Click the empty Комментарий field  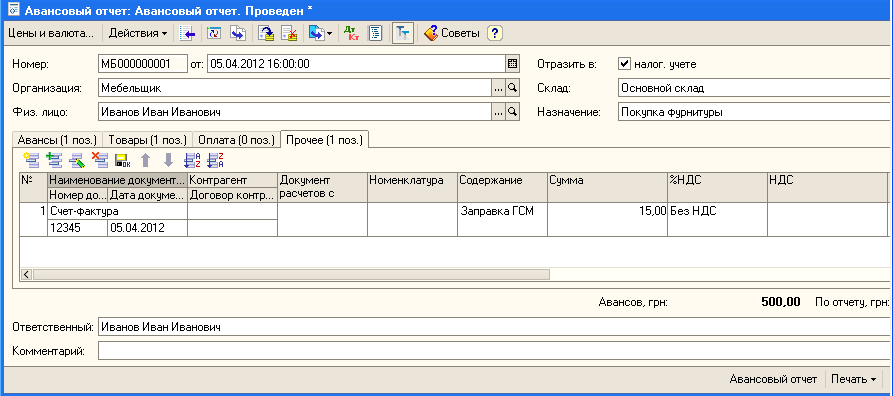(495, 351)
